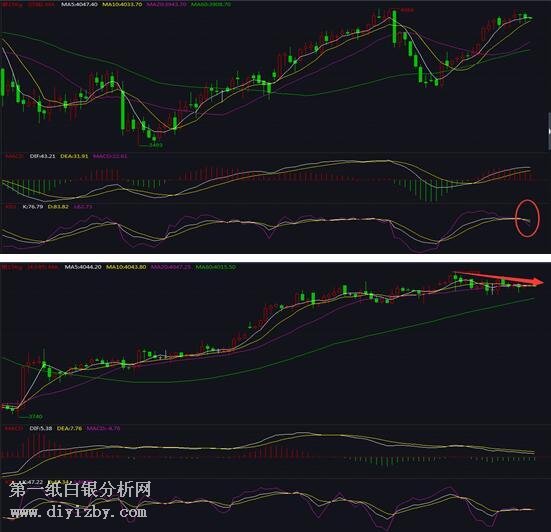Click the red MACD label in lower indicator panel
The width and height of the screenshot is (551, 532).
tap(14, 428)
